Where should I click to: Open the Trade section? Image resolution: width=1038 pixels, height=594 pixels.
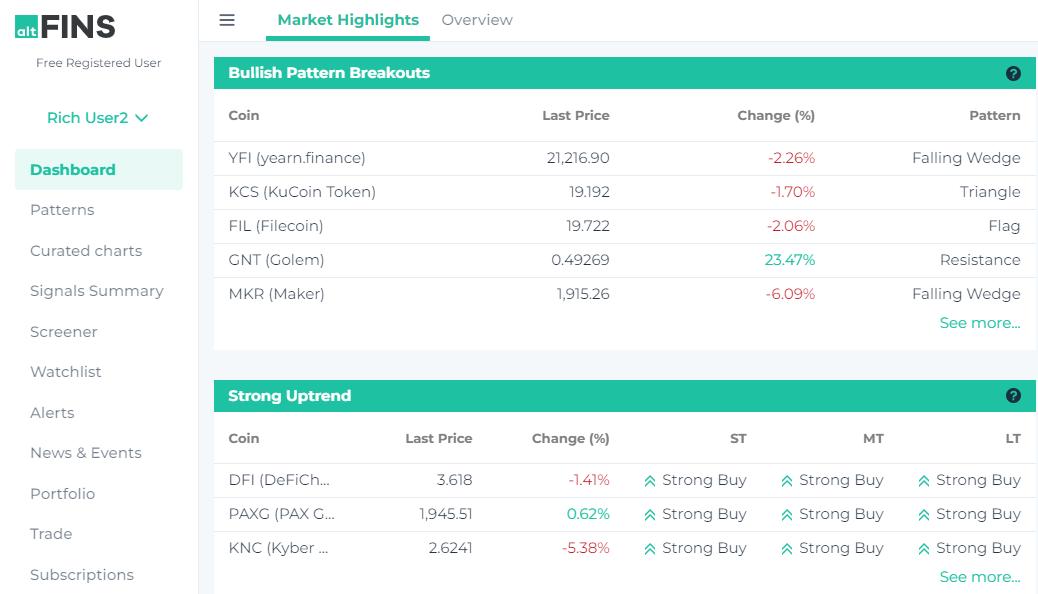click(51, 534)
